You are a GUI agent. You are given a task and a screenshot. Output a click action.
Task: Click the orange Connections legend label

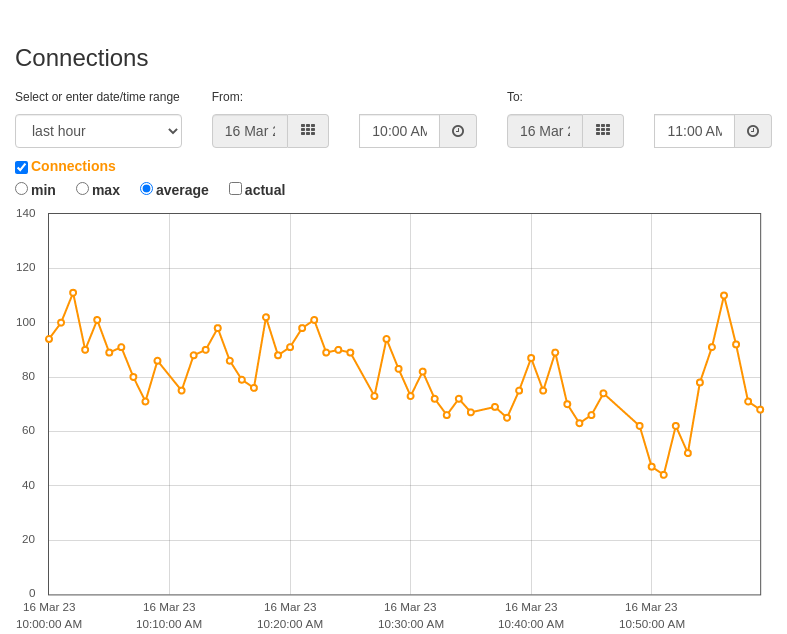point(73,166)
